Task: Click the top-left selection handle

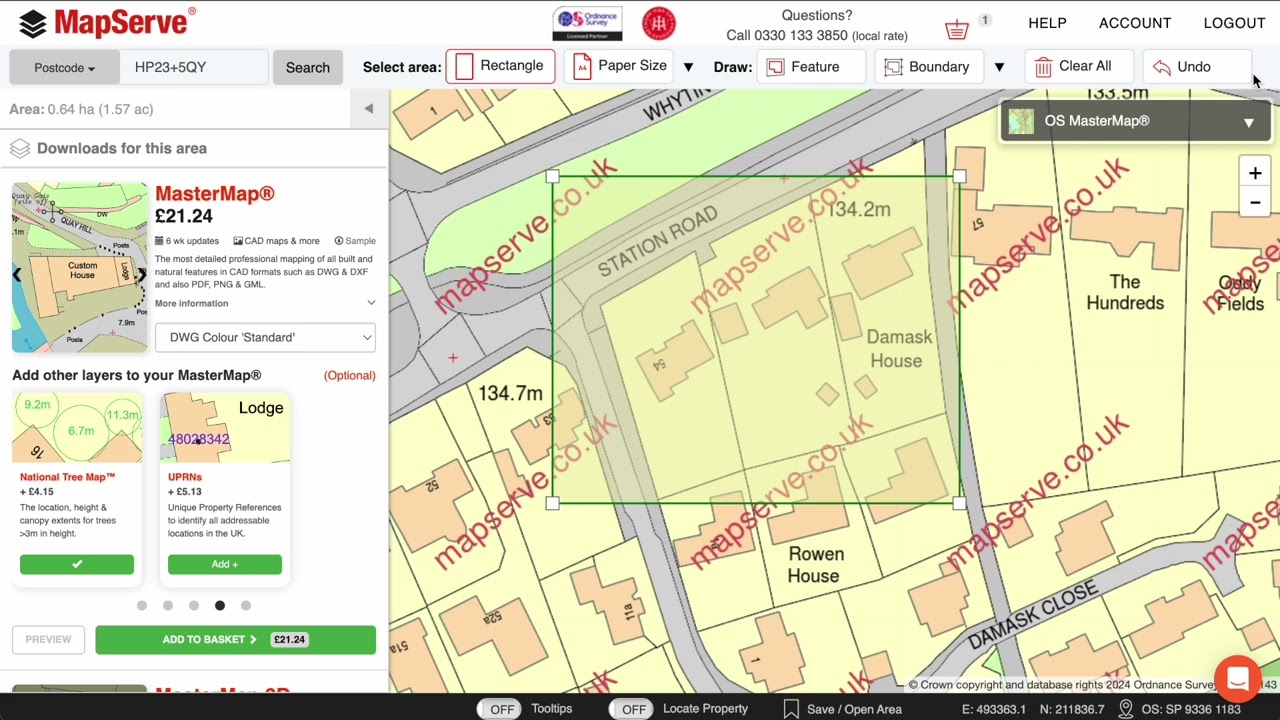Action: 553,177
